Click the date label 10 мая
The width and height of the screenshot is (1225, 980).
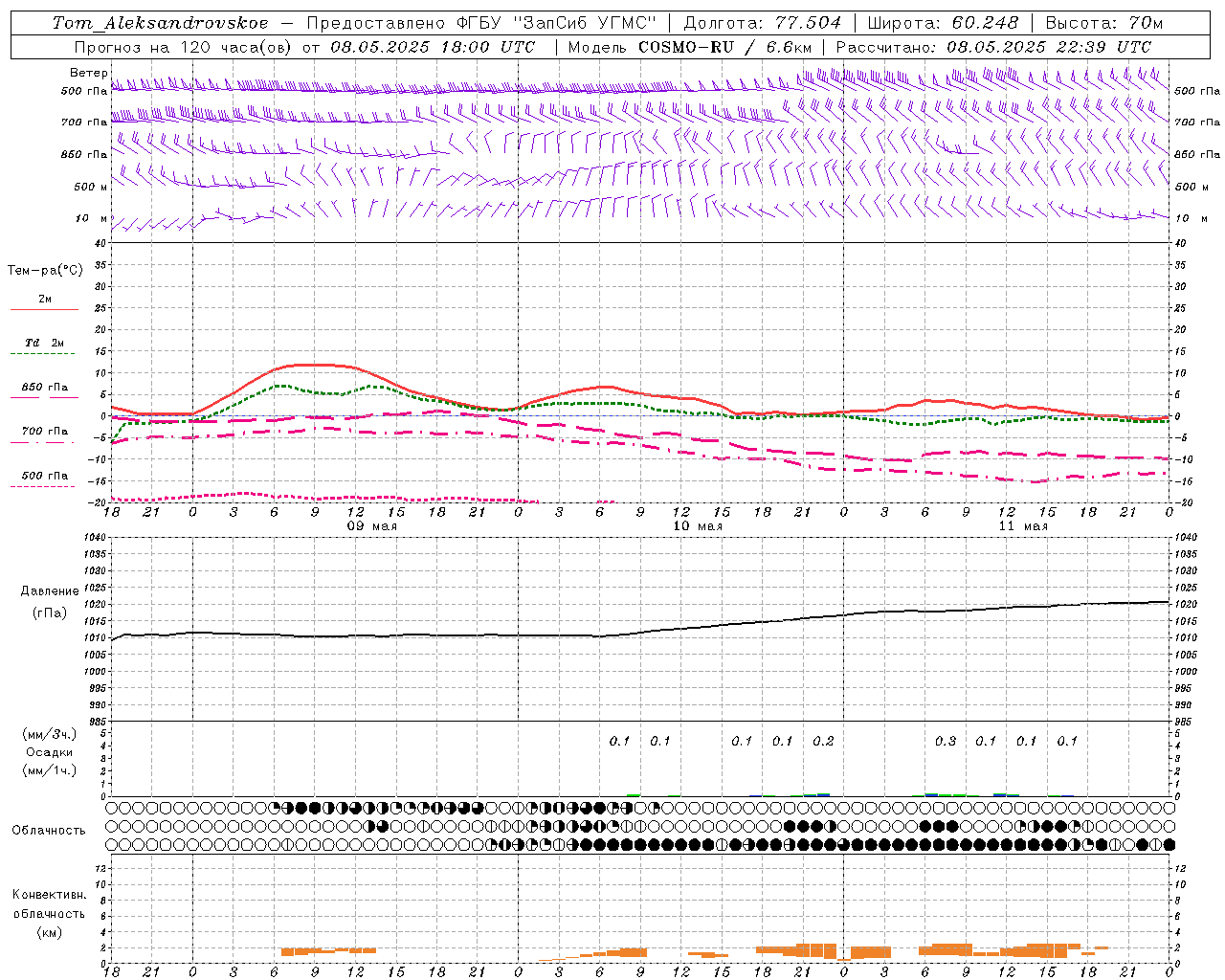(698, 526)
